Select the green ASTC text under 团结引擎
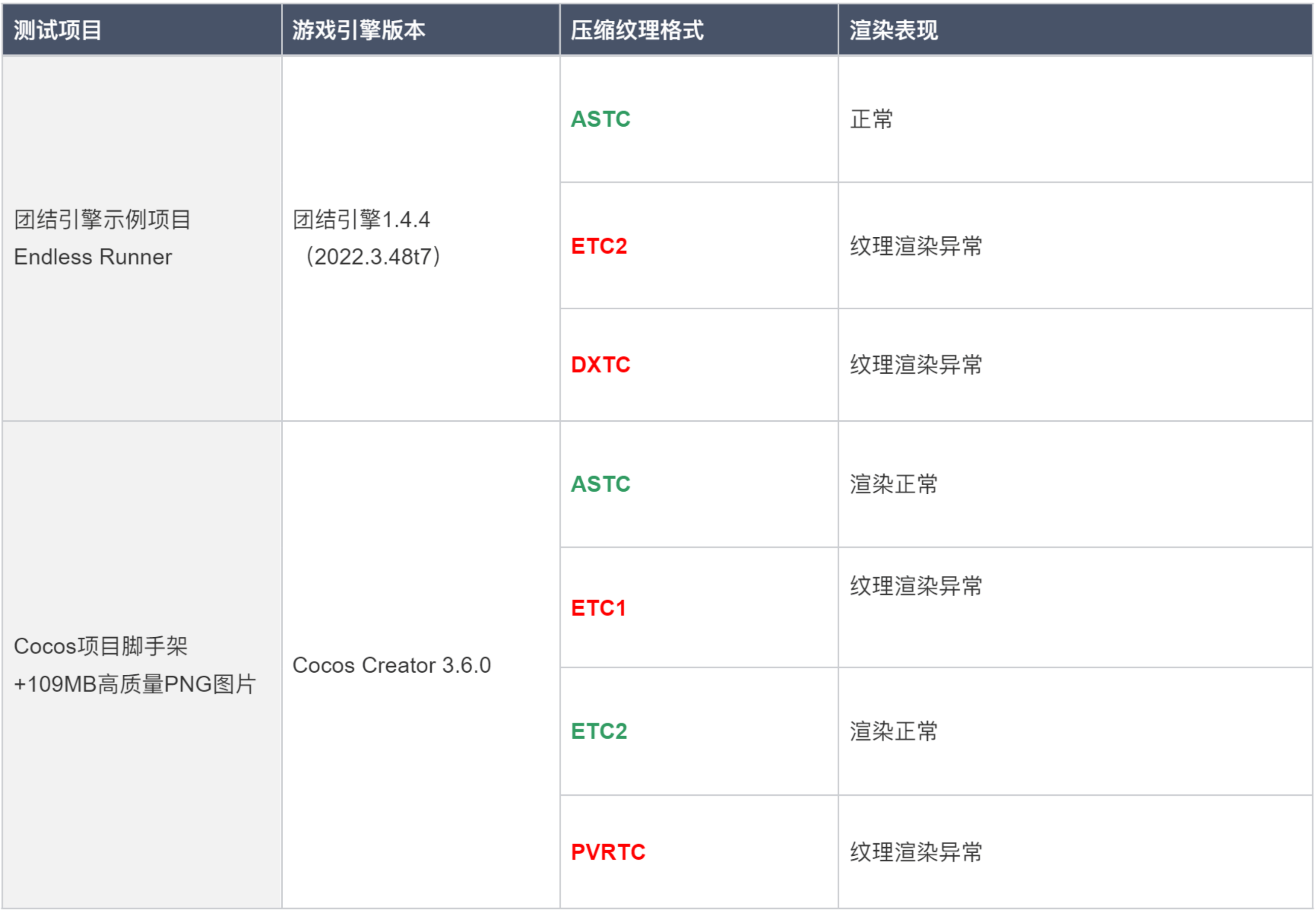The image size is (1316, 911). (x=600, y=119)
